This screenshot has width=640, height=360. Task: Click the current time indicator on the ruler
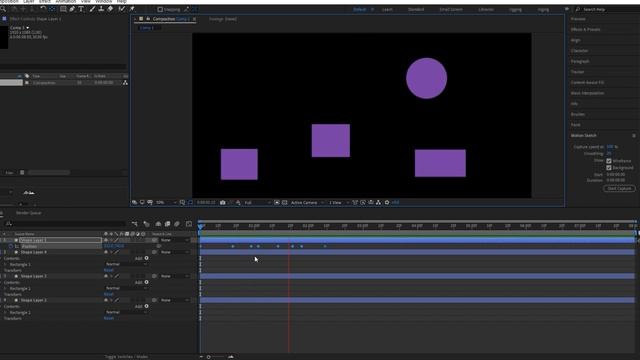pyautogui.click(x=200, y=226)
